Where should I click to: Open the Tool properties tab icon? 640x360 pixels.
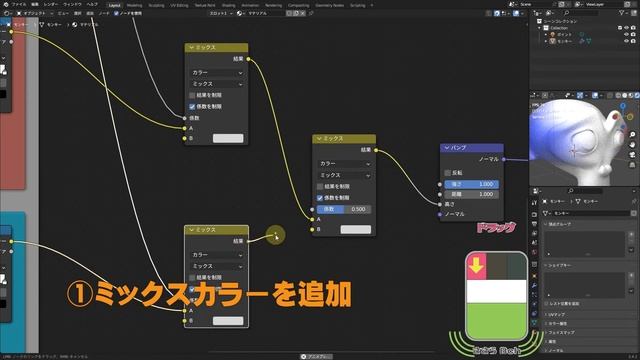[534, 202]
